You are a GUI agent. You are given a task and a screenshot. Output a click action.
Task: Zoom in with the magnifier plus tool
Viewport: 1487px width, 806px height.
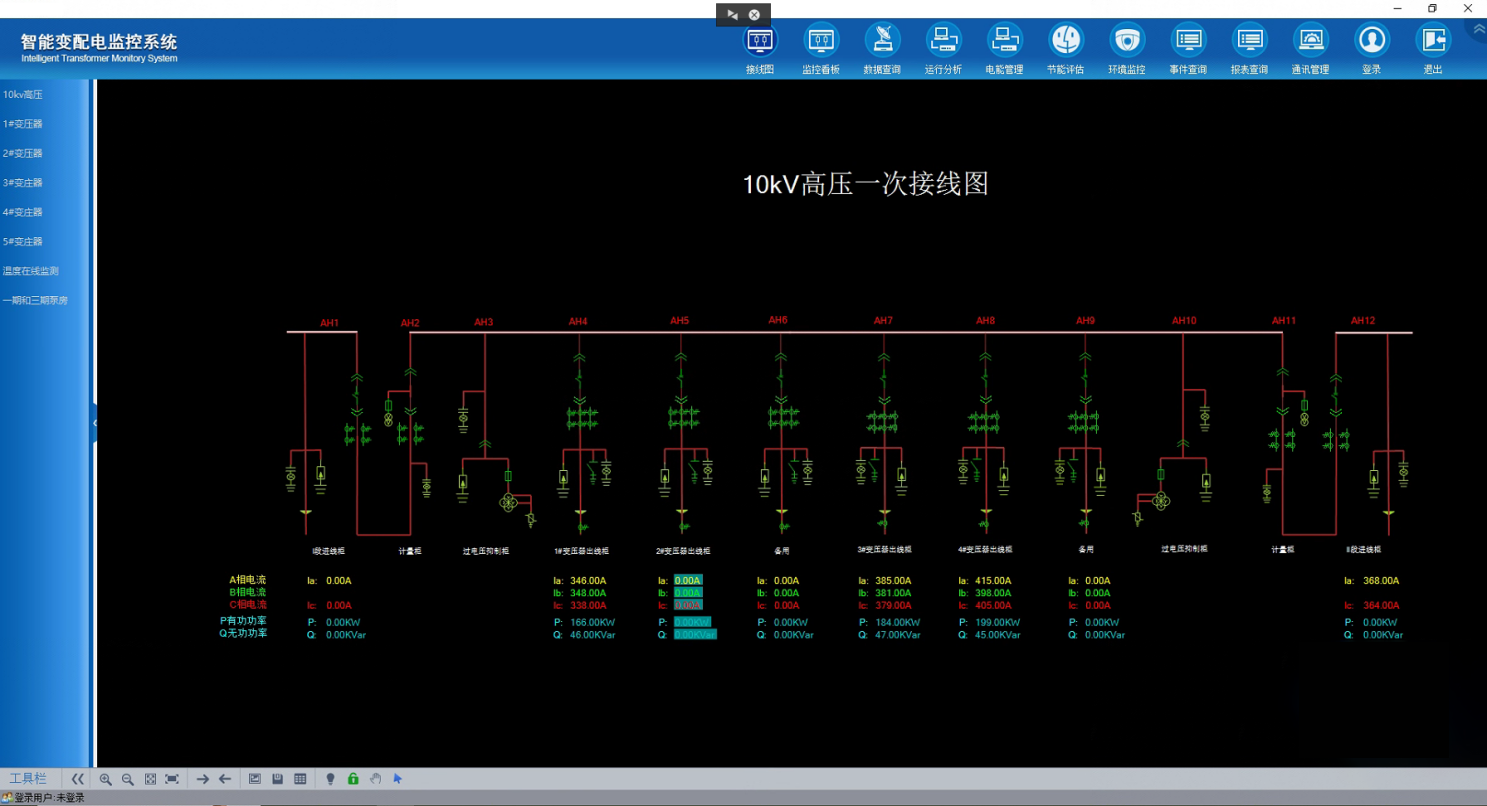pyautogui.click(x=106, y=779)
